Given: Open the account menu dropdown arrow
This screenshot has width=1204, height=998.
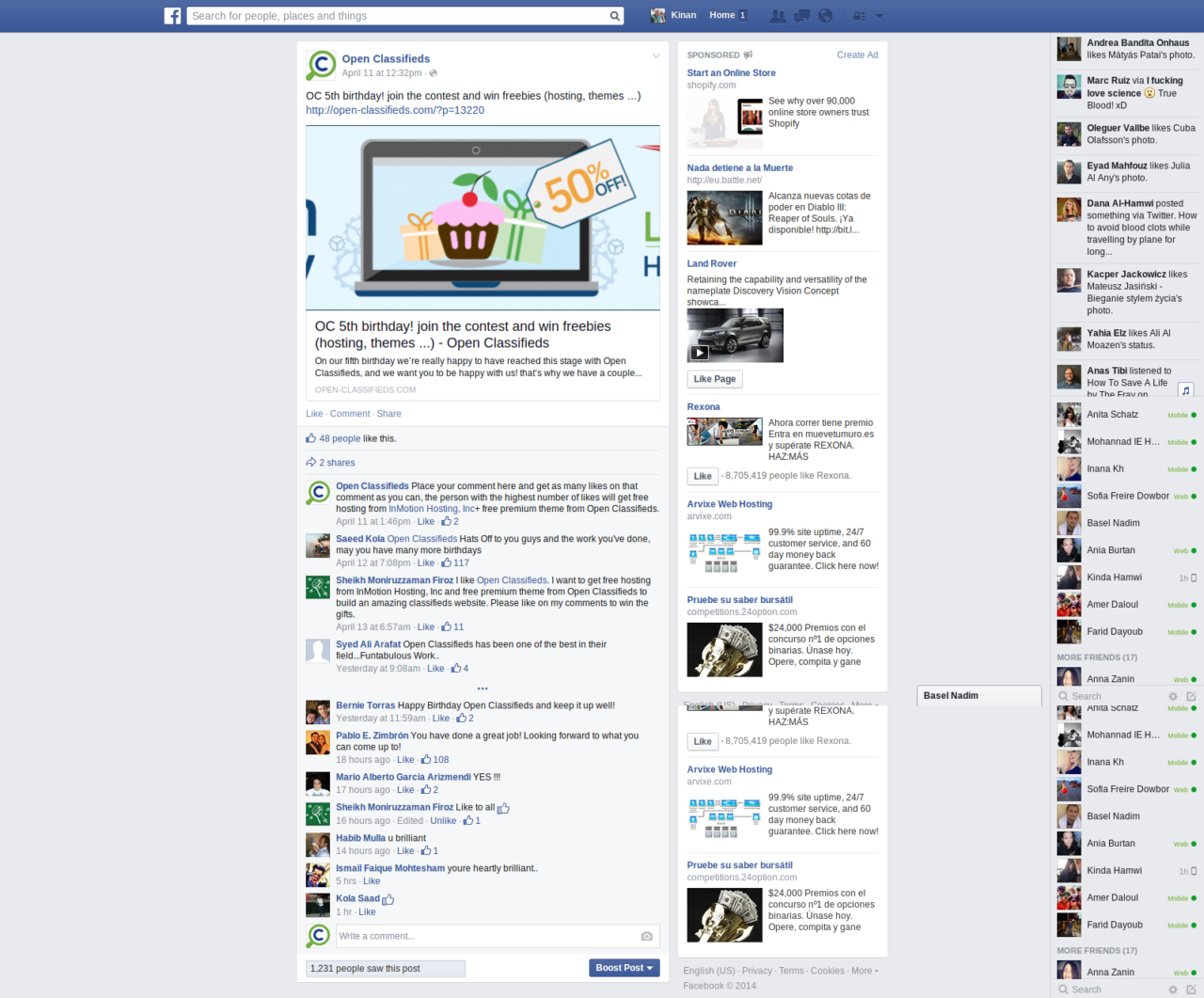Looking at the screenshot, I should click(879, 16).
